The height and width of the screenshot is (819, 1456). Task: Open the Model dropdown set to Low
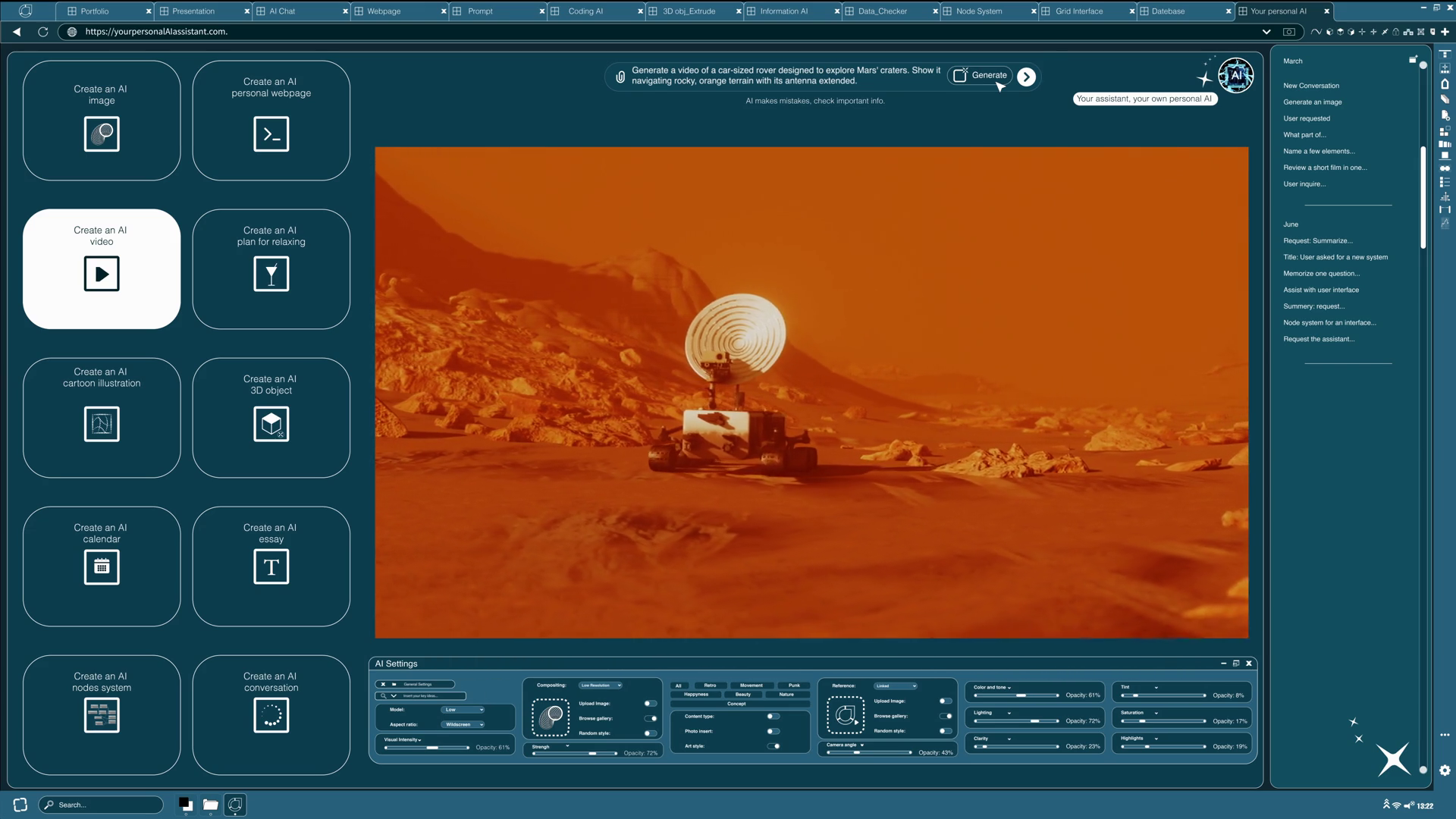click(463, 710)
